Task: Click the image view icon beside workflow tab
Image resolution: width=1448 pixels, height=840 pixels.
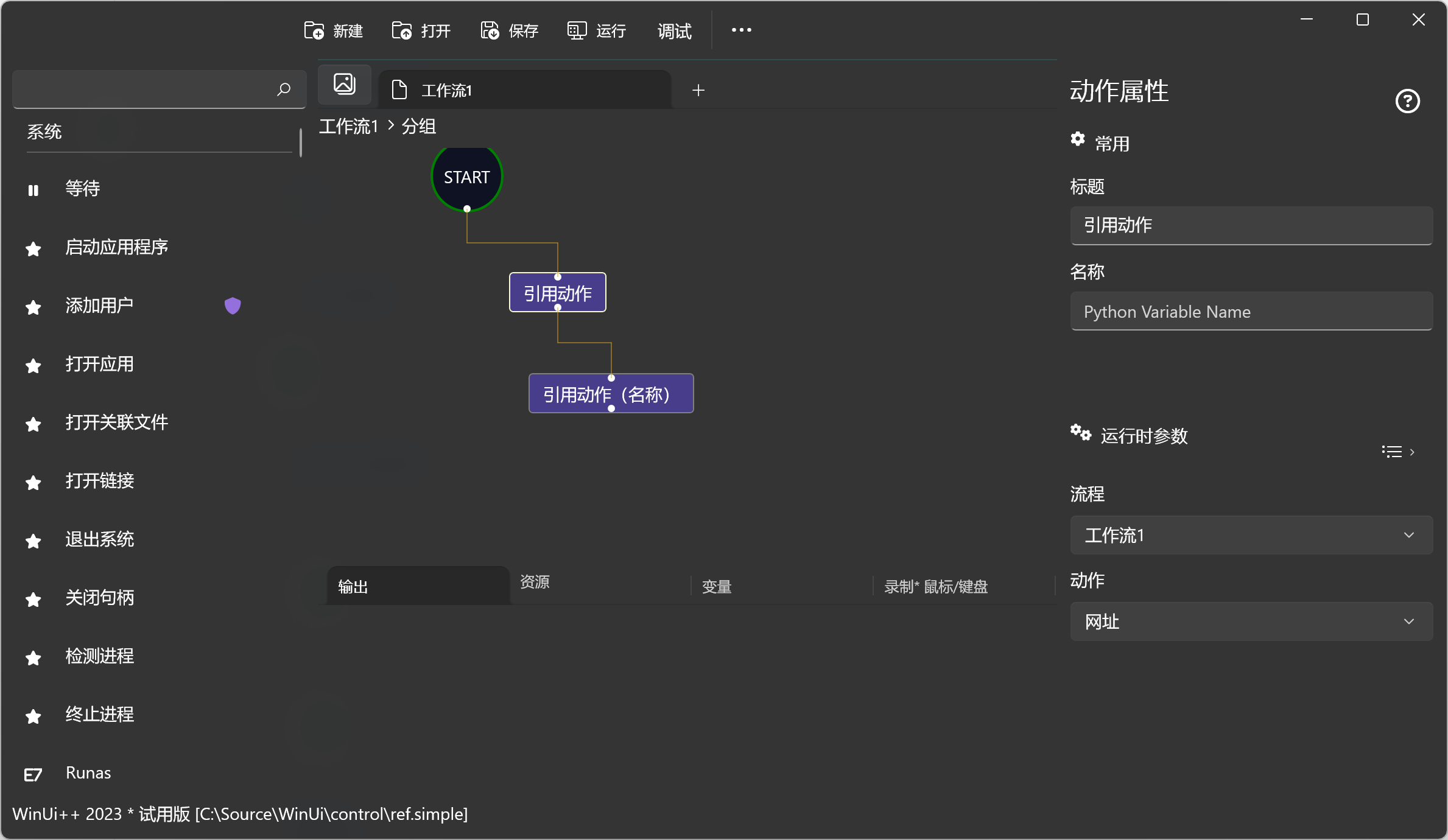Action: (345, 84)
